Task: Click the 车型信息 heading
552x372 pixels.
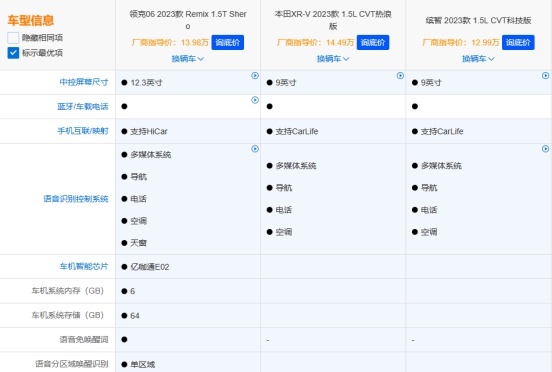Action: (x=31, y=20)
